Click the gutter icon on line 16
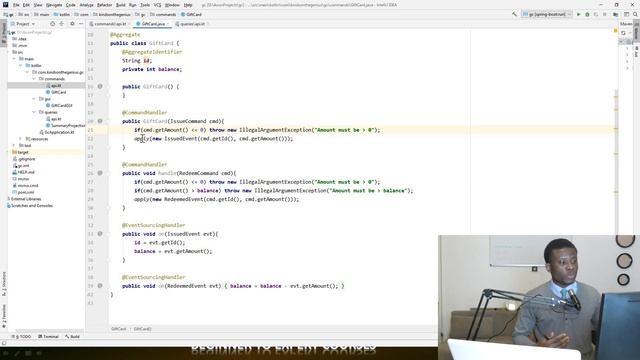This screenshot has height=360, width=640. 100,87
